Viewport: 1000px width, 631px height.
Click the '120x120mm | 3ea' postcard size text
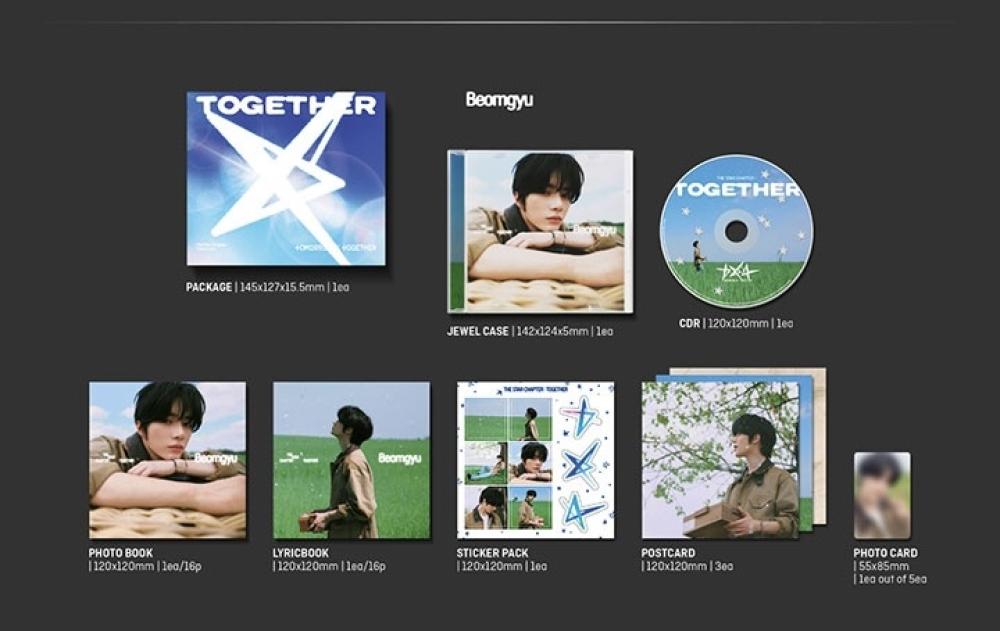(688, 566)
